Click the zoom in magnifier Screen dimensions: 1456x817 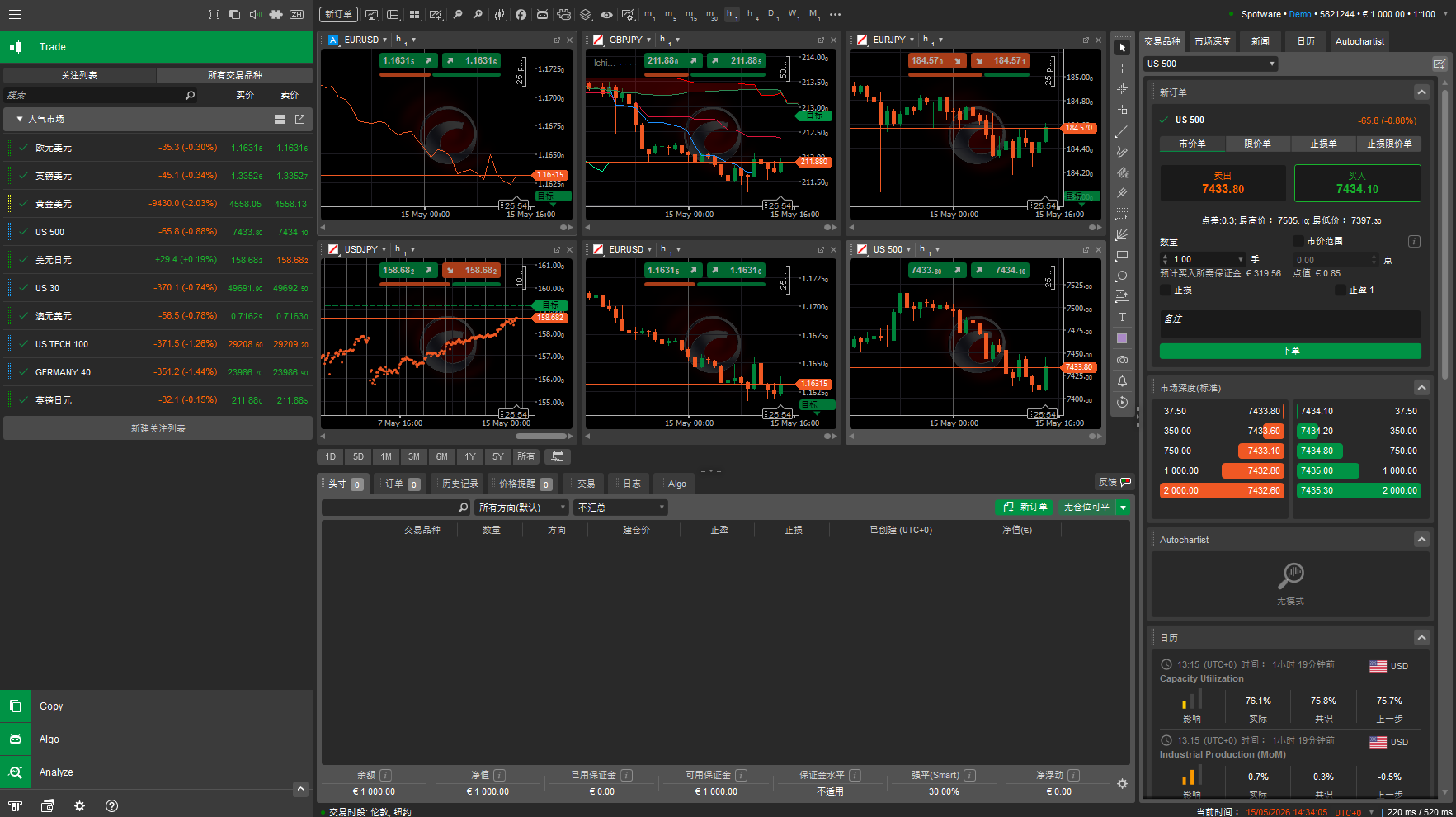pyautogui.click(x=478, y=14)
